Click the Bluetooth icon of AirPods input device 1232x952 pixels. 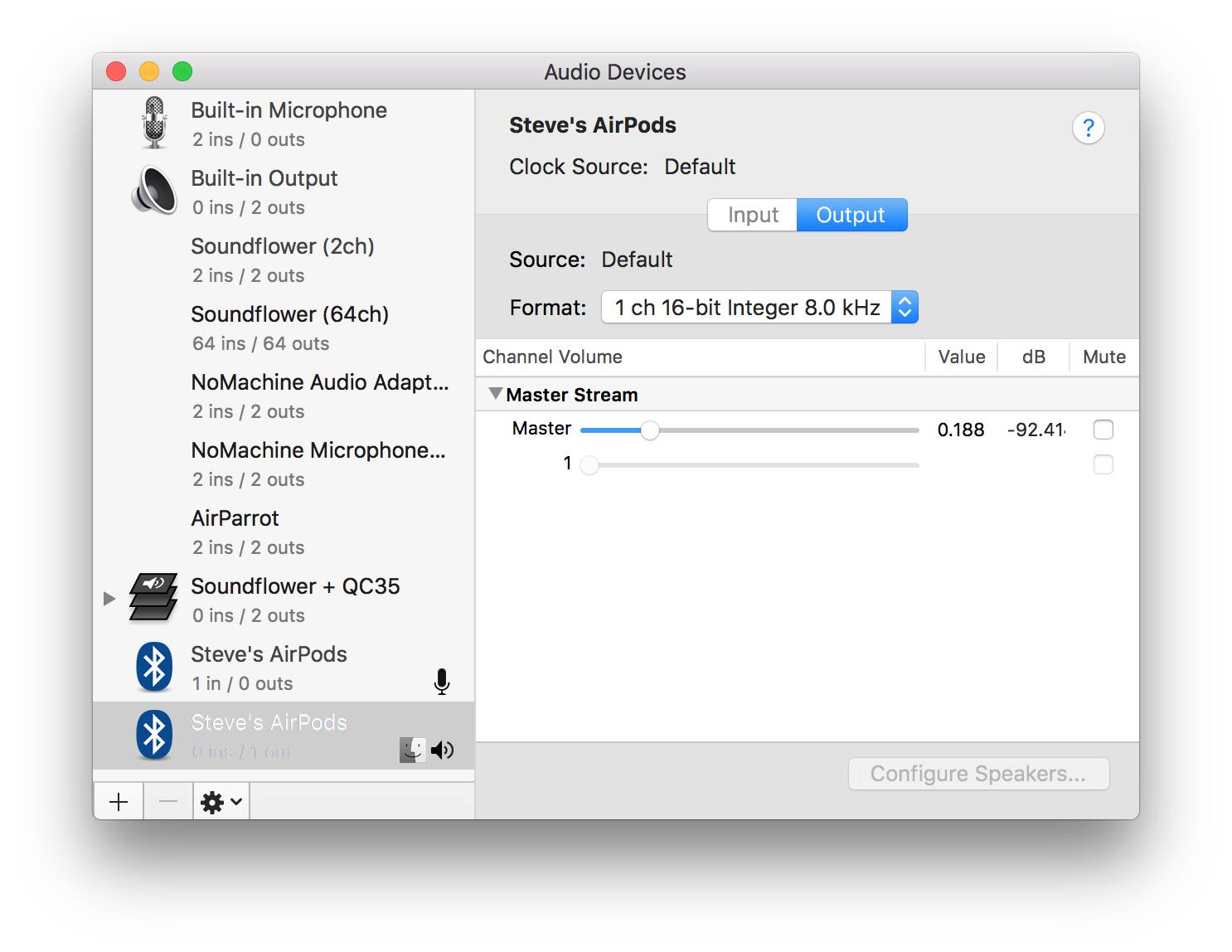[x=154, y=667]
